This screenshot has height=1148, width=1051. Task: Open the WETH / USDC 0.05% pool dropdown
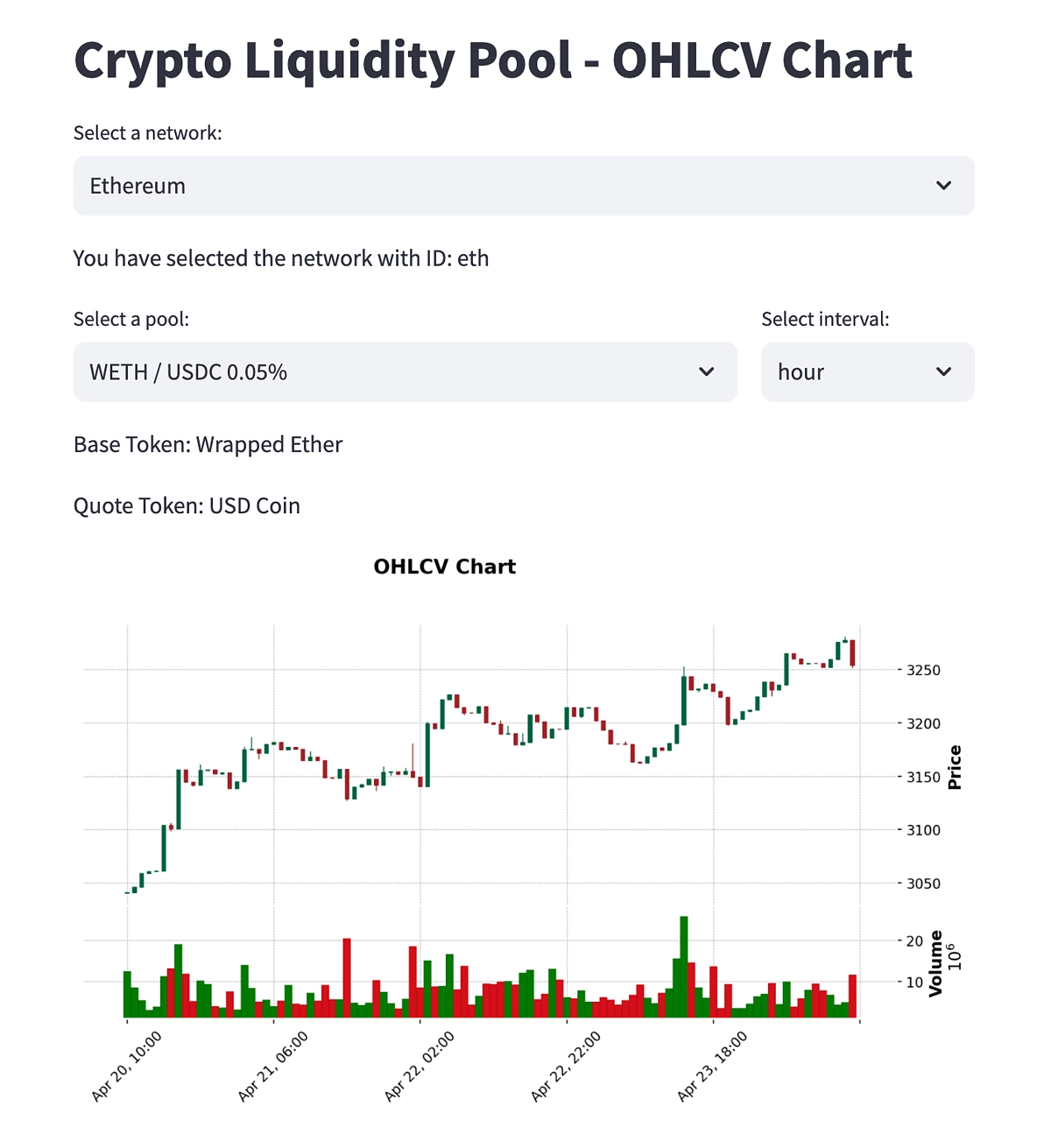[404, 372]
